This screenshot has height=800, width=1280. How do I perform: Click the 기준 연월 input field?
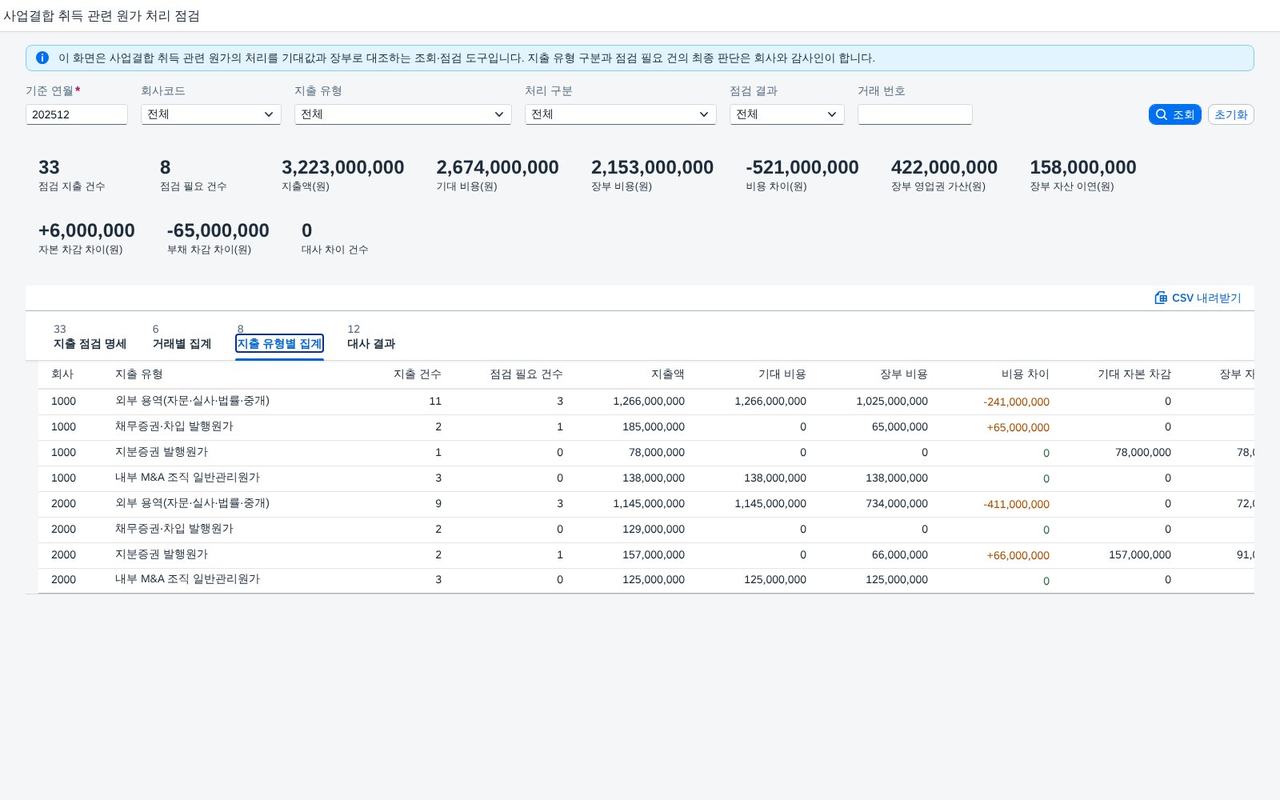click(x=77, y=114)
